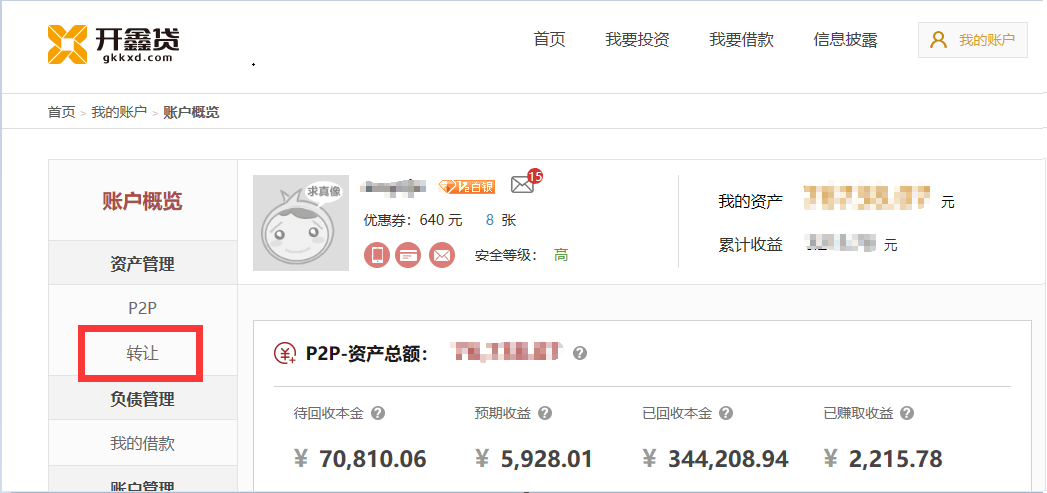Click help icon beside 预期收益

(x=545, y=413)
